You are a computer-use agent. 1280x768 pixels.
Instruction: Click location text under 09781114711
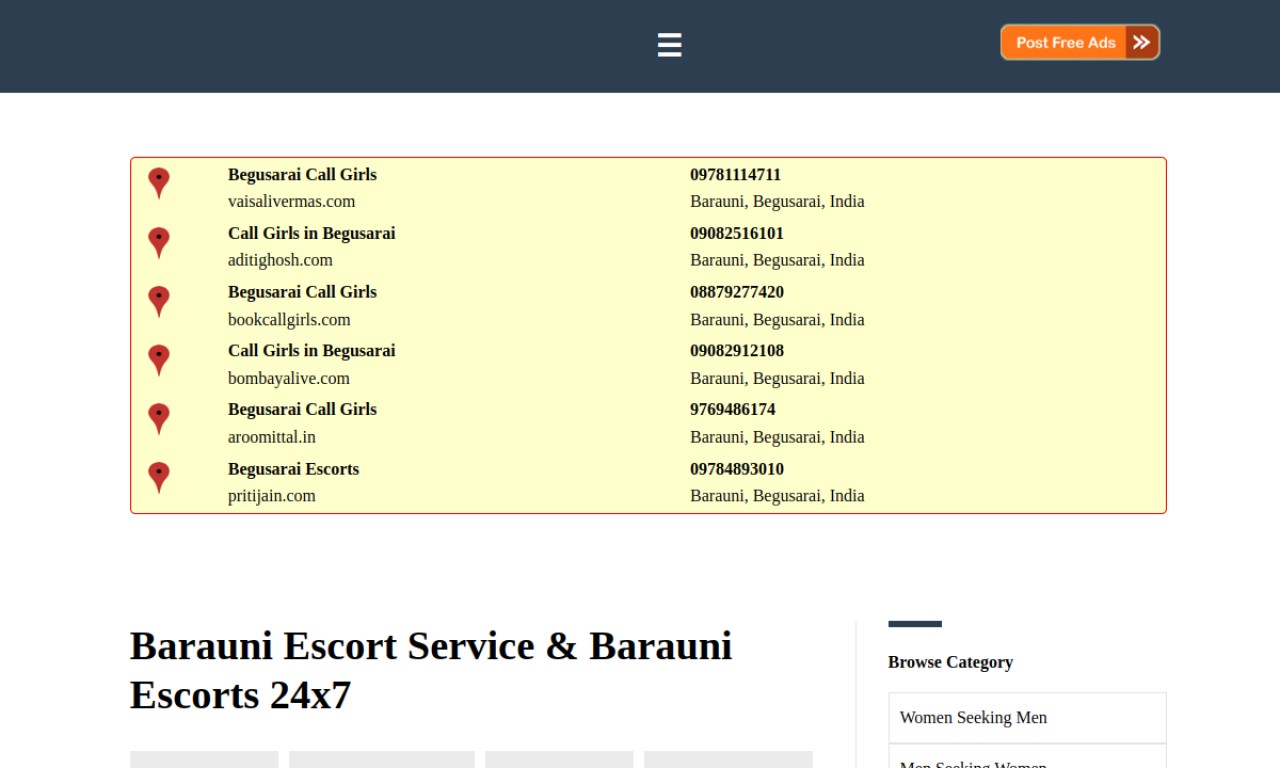coord(777,201)
